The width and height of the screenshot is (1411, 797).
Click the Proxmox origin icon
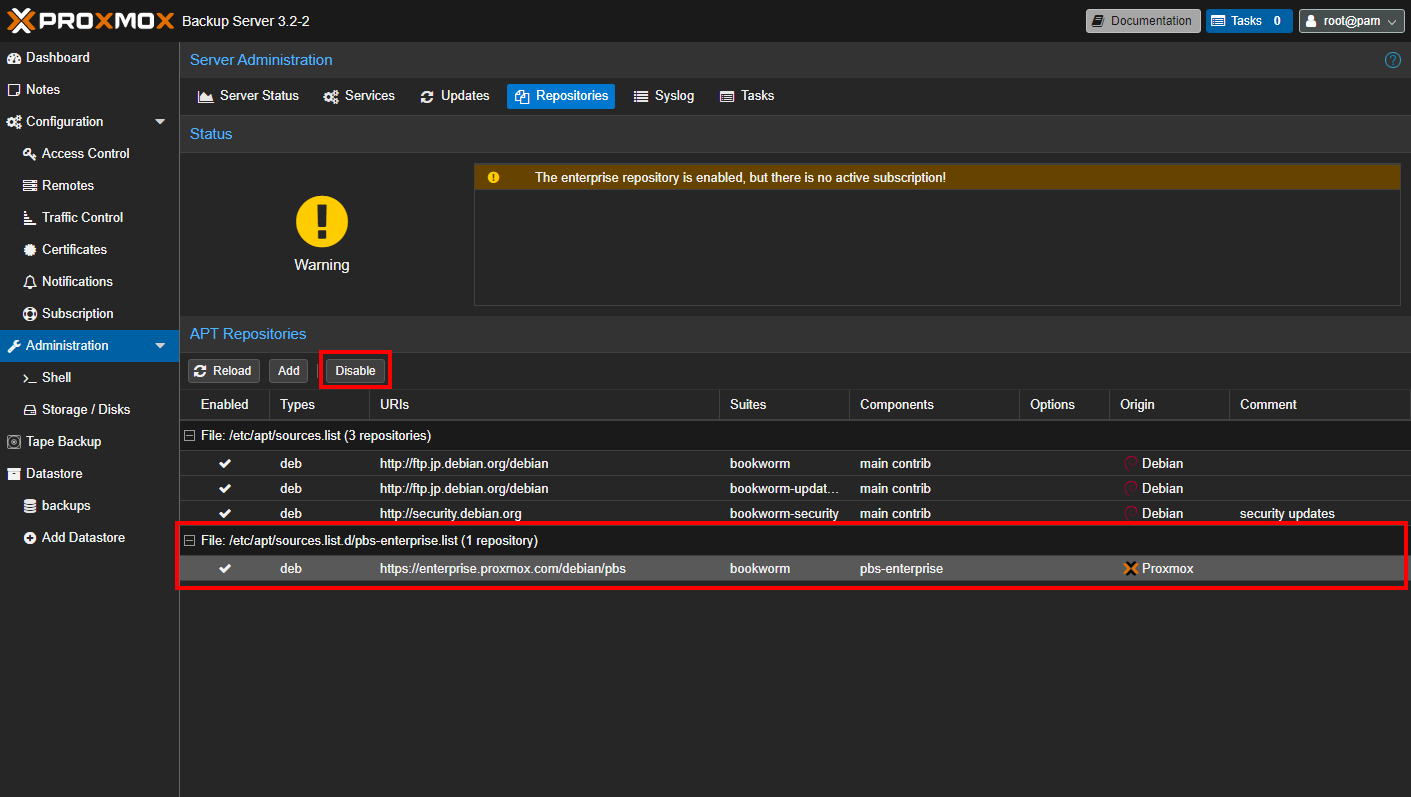coord(1131,569)
